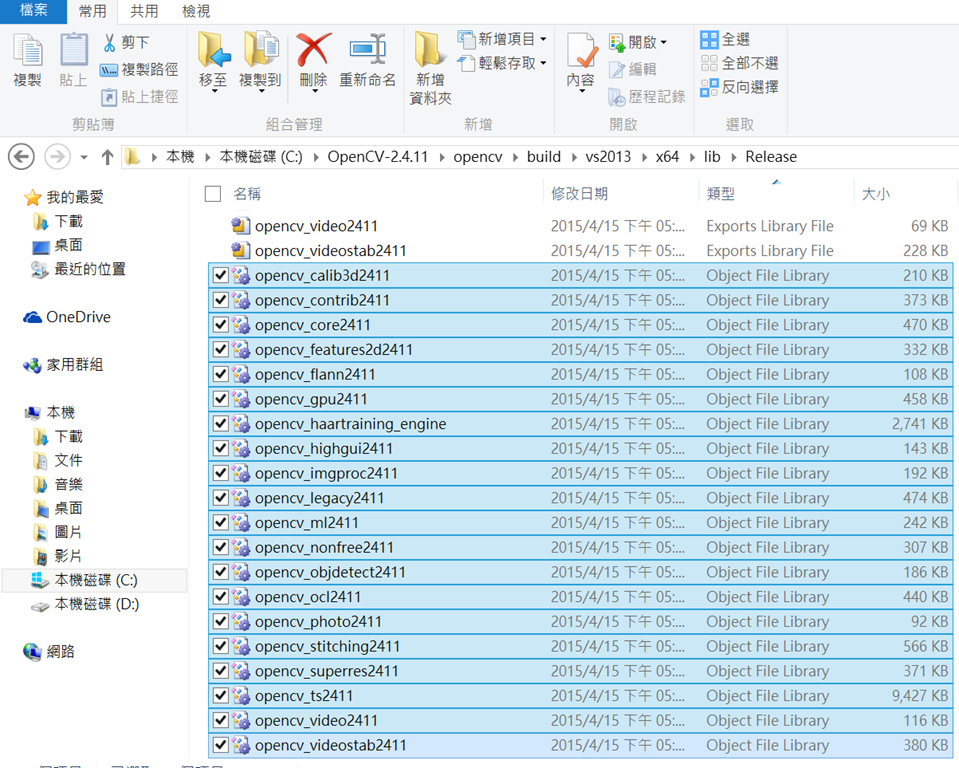This screenshot has width=959, height=768.
Task: Open 歷程記錄 (History) in ribbon
Action: tap(646, 97)
